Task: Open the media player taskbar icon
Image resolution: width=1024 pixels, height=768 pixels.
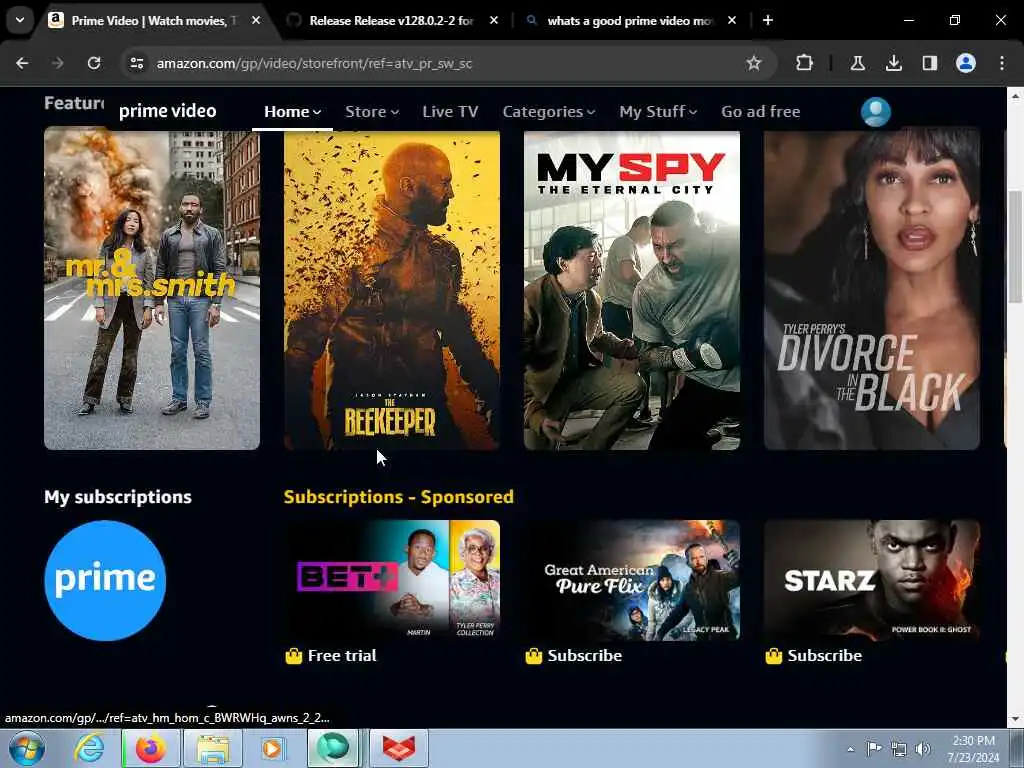Action: pyautogui.click(x=272, y=748)
